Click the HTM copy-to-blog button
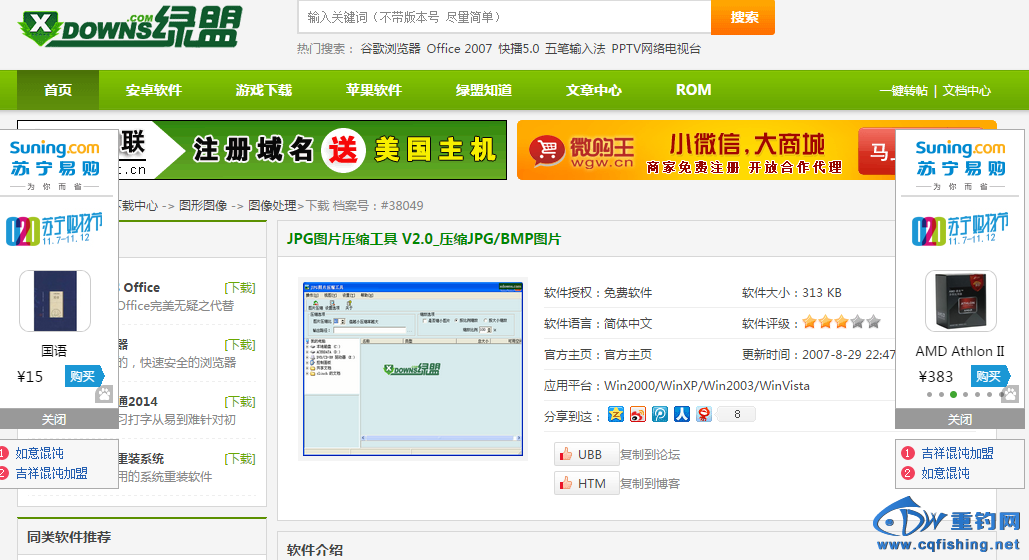1029x560 pixels. tap(587, 483)
